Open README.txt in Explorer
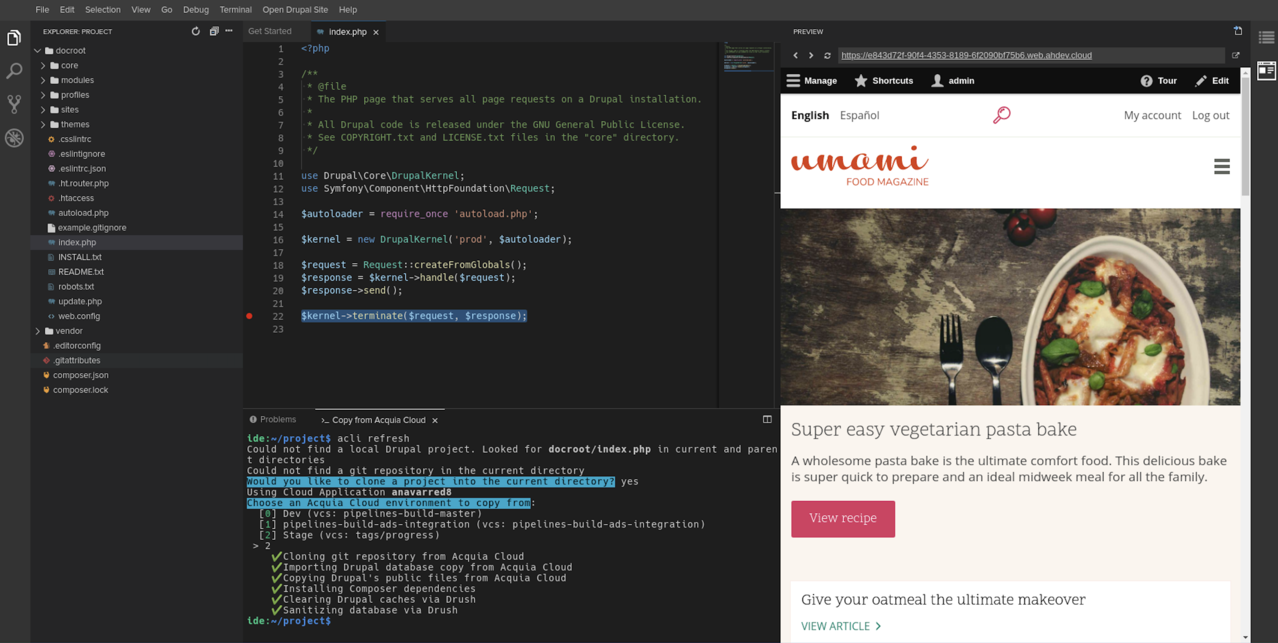Viewport: 1278px width, 643px height. coord(80,272)
